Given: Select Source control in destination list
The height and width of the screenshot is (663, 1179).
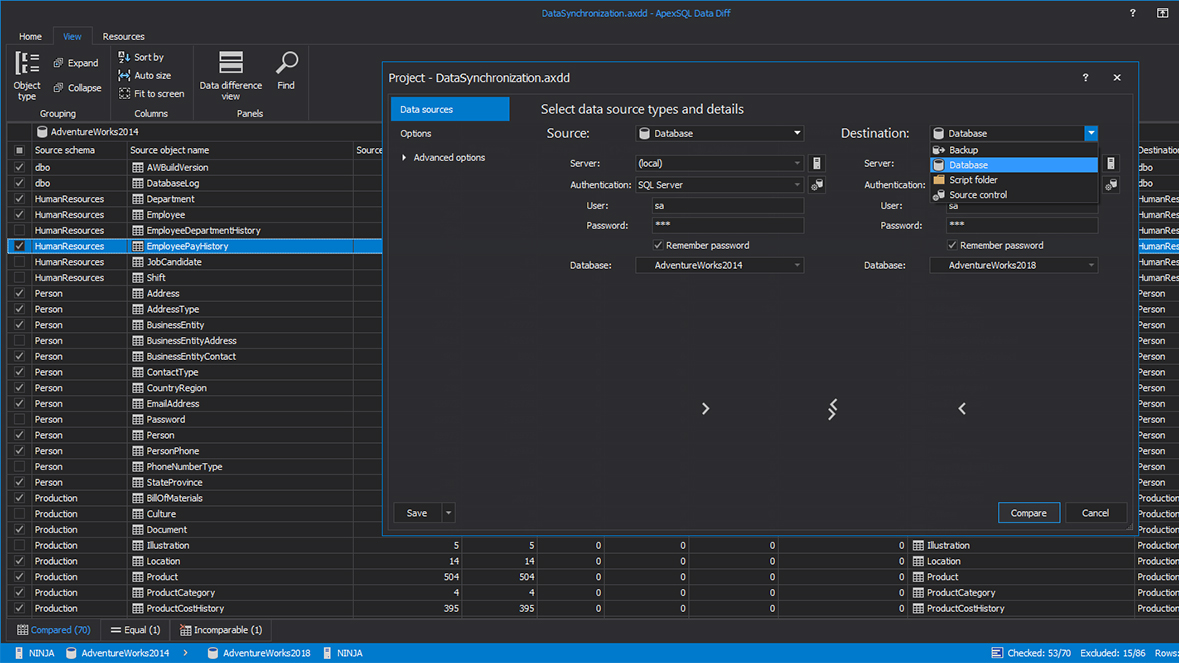Looking at the screenshot, I should click(1014, 195).
